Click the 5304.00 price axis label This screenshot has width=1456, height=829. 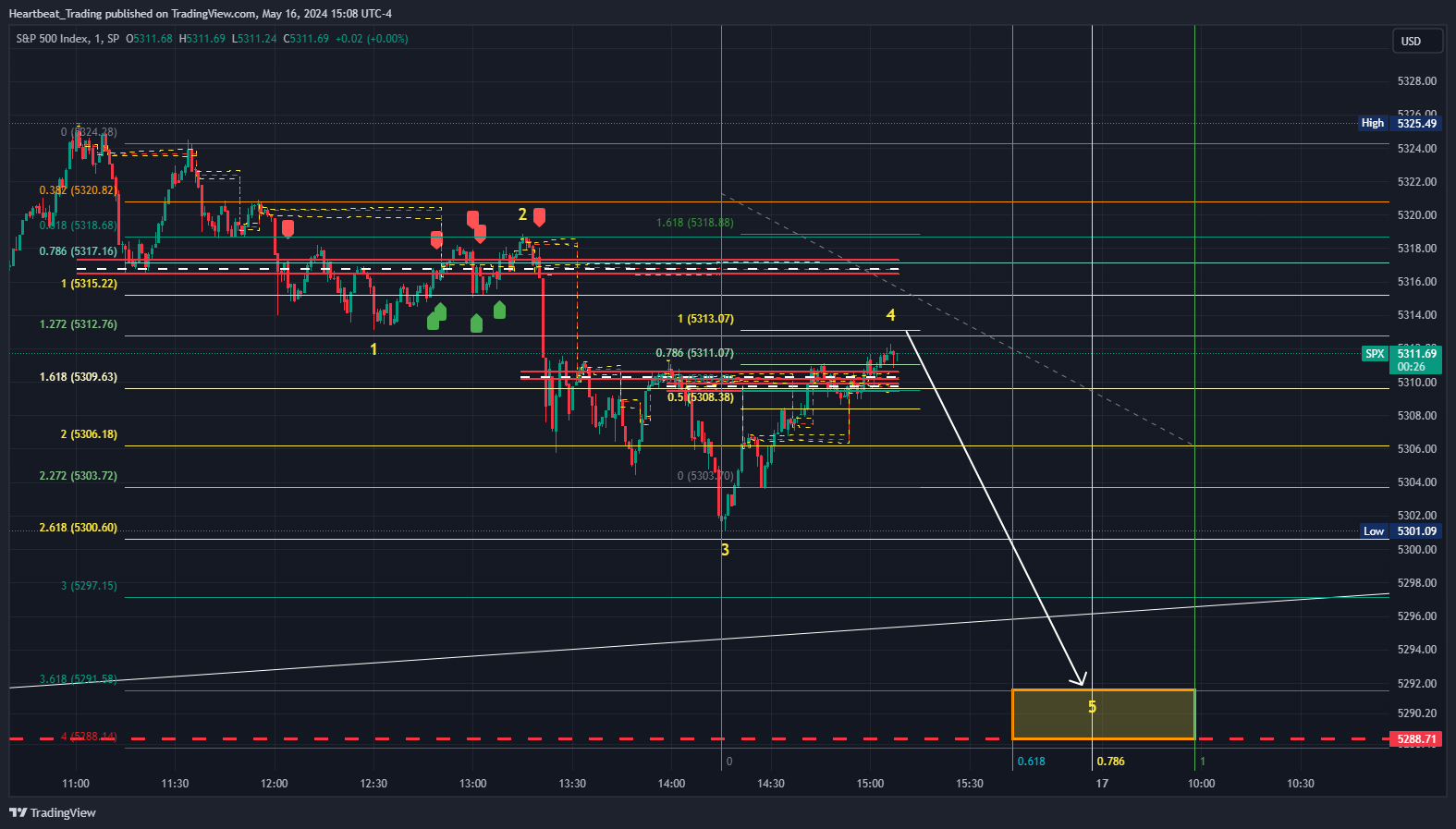(1417, 482)
